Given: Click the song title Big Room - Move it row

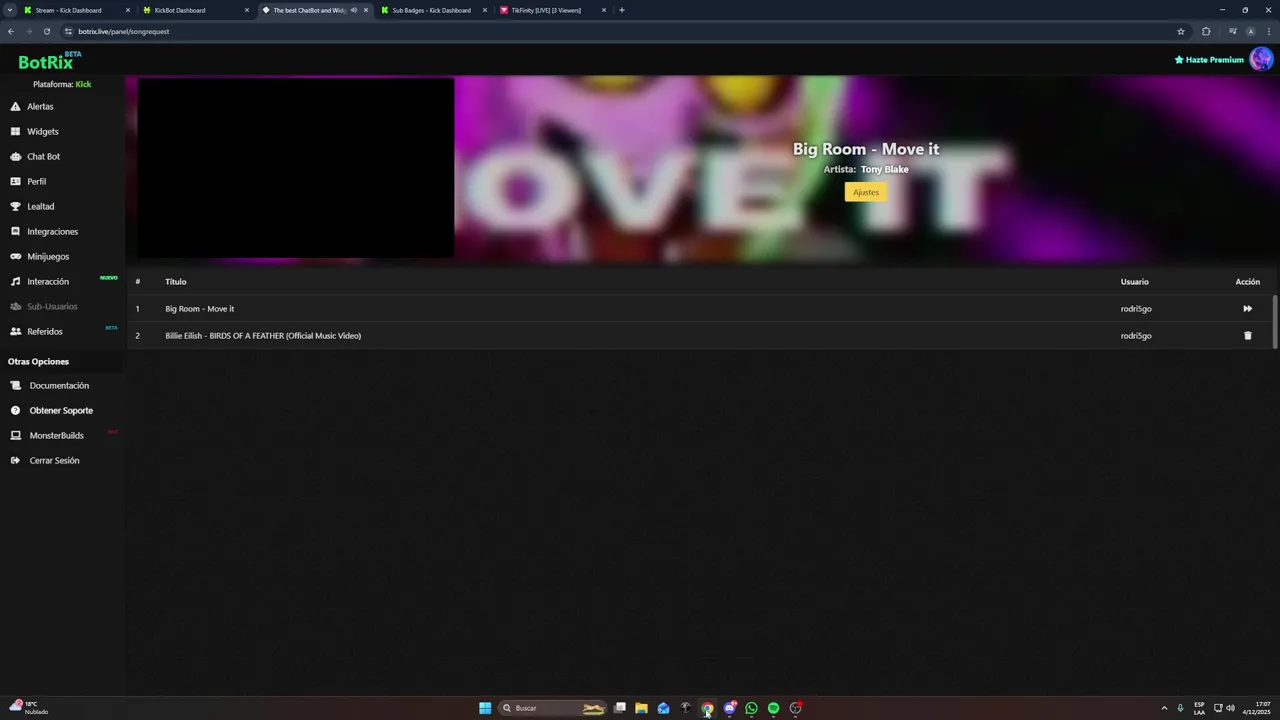Looking at the screenshot, I should coord(200,308).
